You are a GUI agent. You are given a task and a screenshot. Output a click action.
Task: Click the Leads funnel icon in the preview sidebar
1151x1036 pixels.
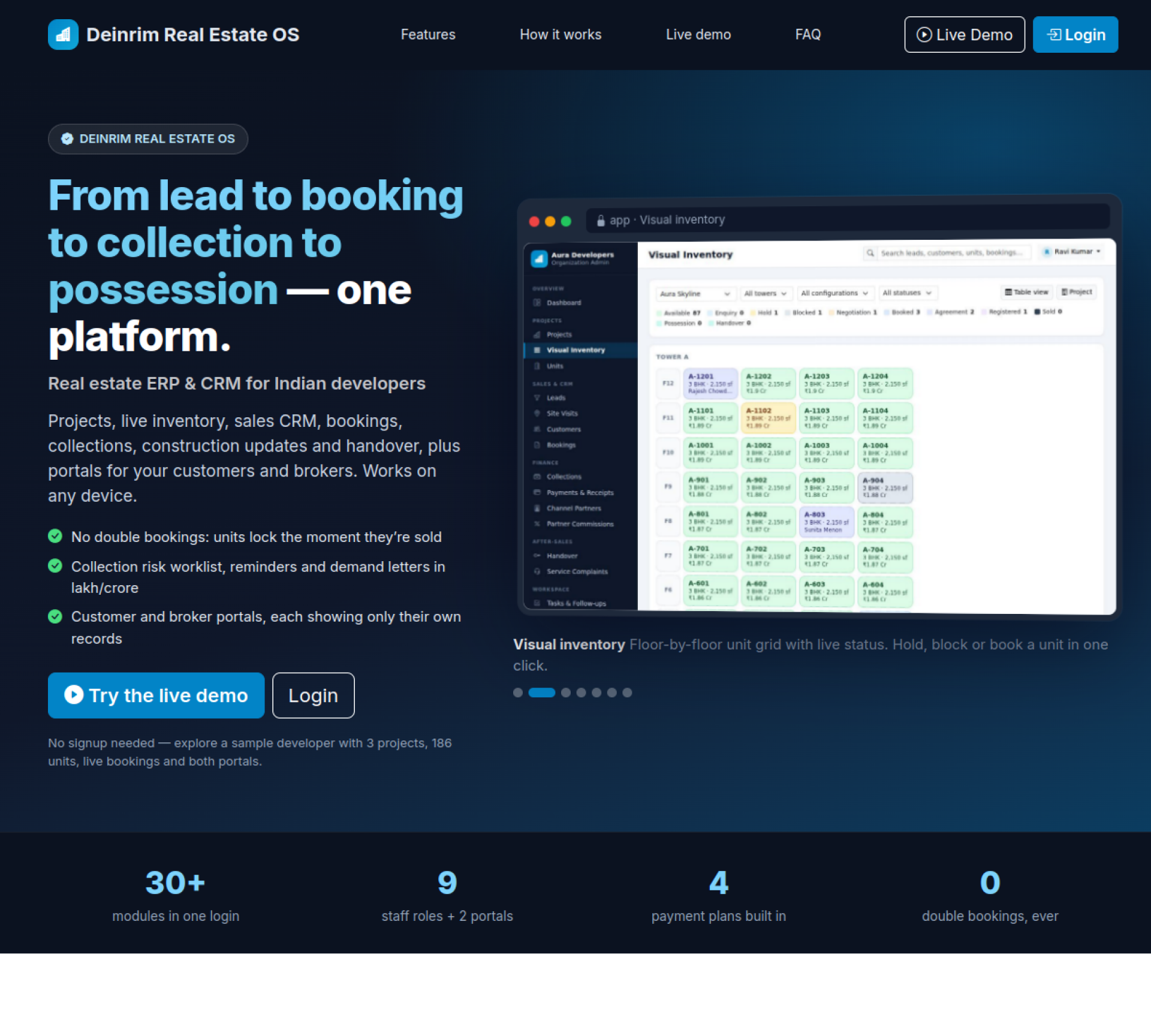(537, 397)
